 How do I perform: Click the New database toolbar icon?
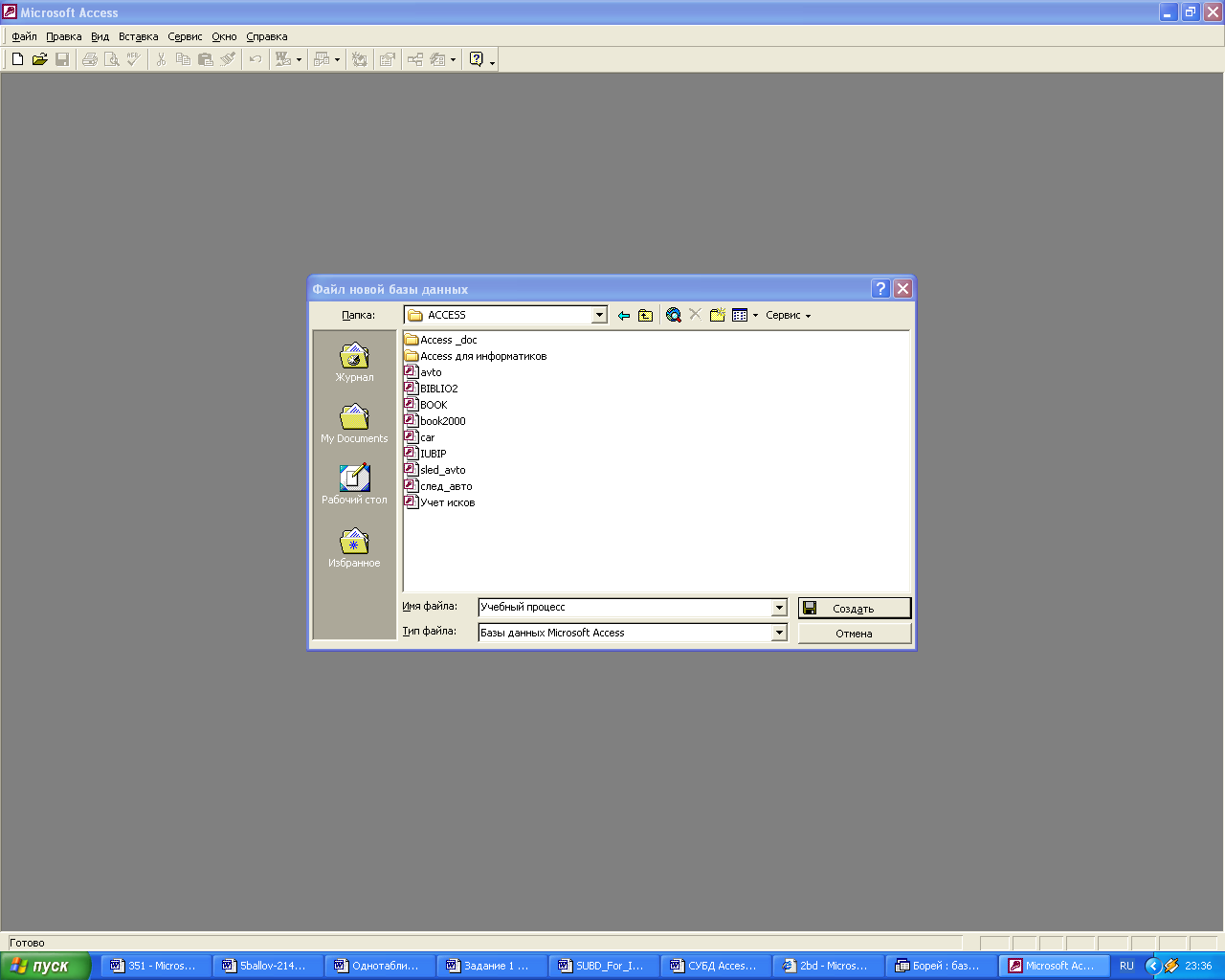17,59
